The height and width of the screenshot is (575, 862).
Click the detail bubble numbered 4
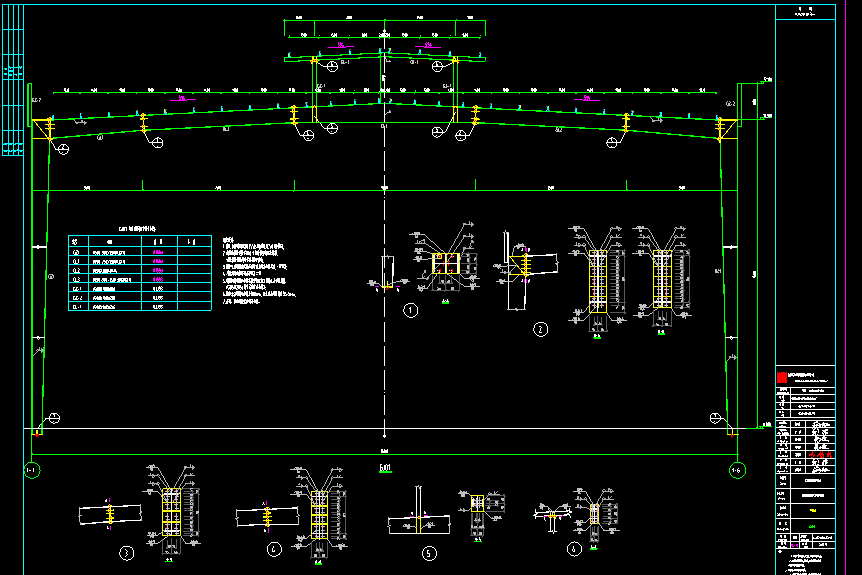tap(274, 549)
